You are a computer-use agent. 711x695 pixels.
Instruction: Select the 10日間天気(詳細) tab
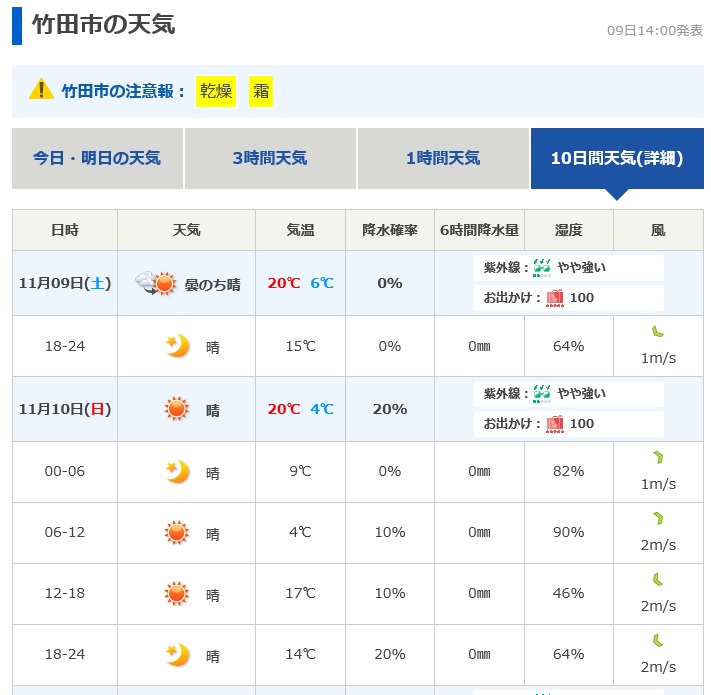(x=616, y=158)
